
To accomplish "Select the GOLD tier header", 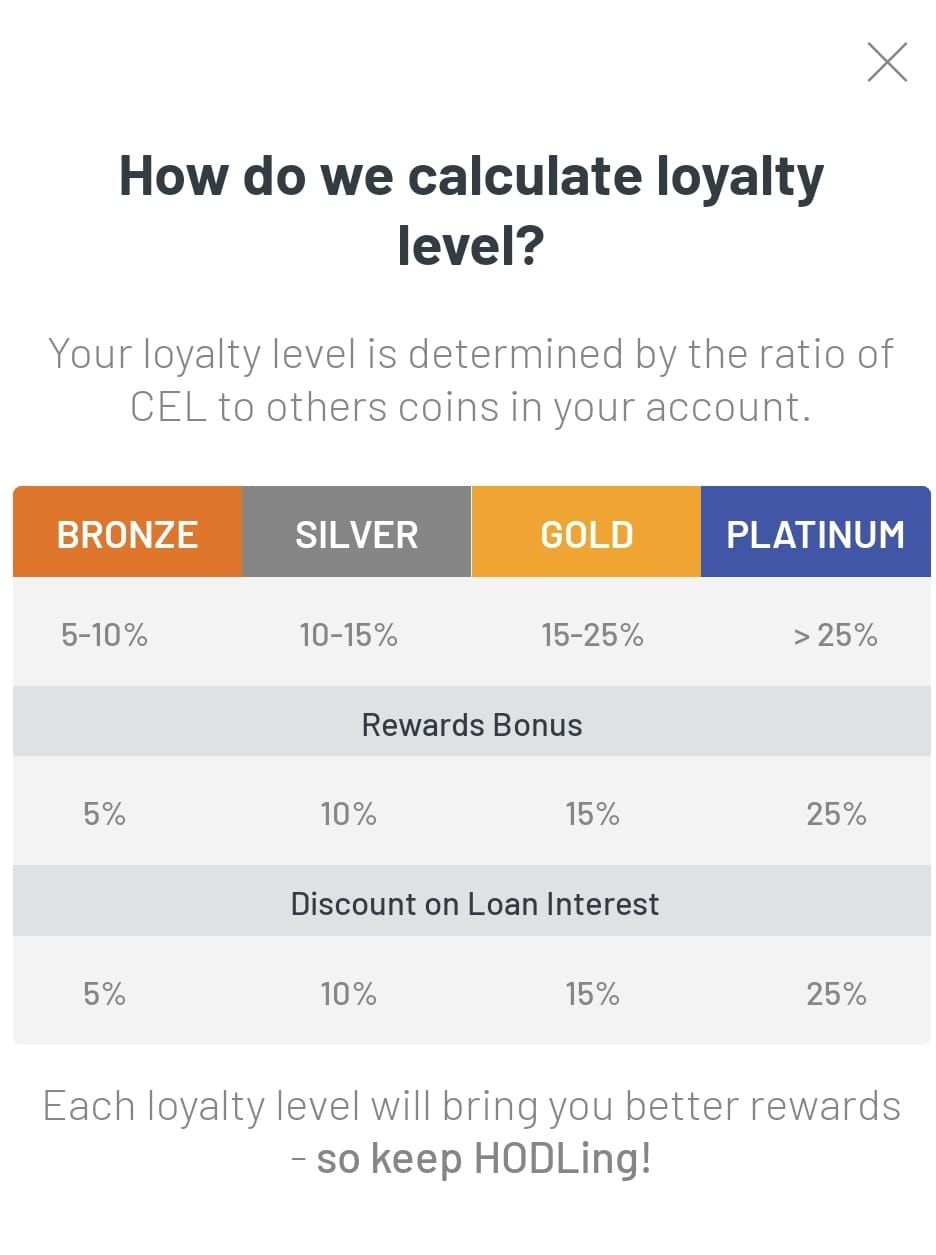I will [x=586, y=532].
